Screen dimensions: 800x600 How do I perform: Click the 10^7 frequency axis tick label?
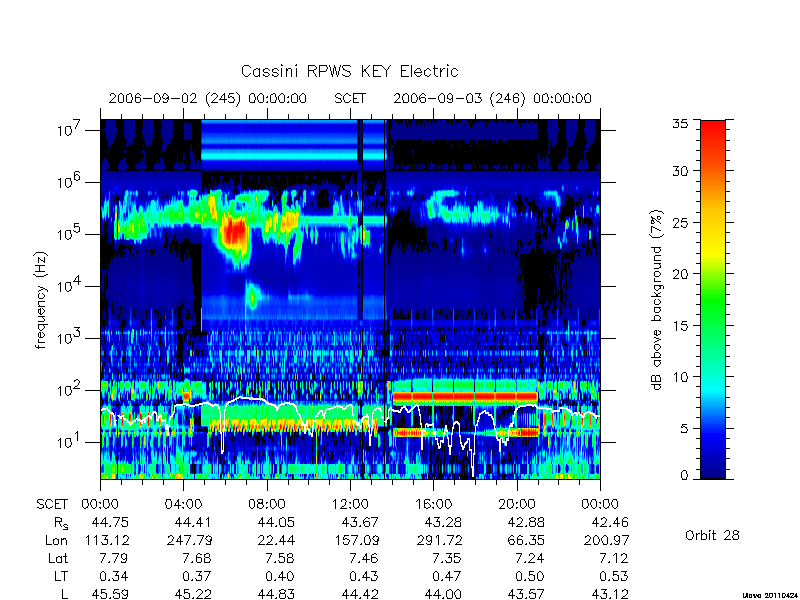pyautogui.click(x=68, y=130)
